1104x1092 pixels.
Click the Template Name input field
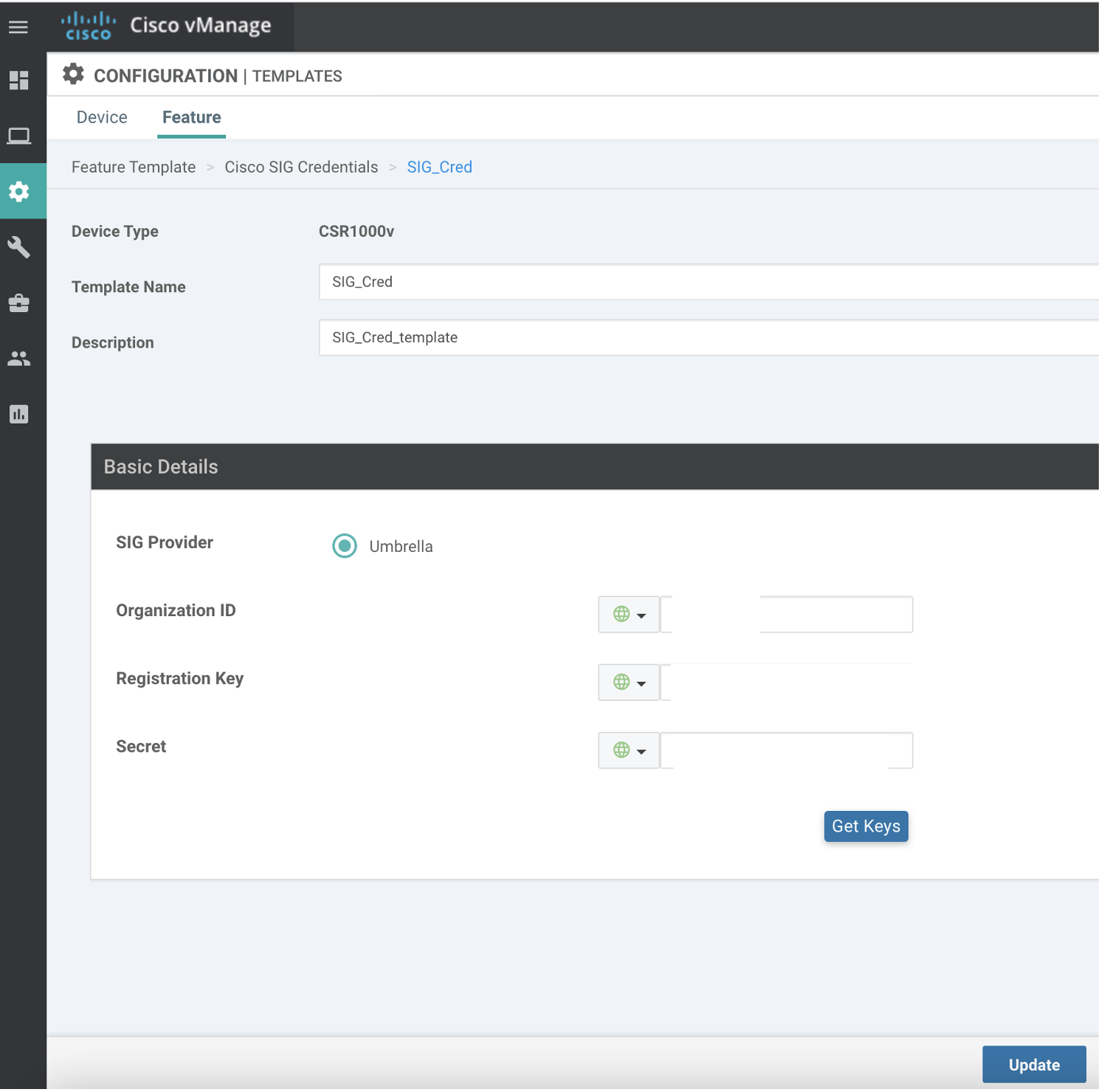(708, 282)
